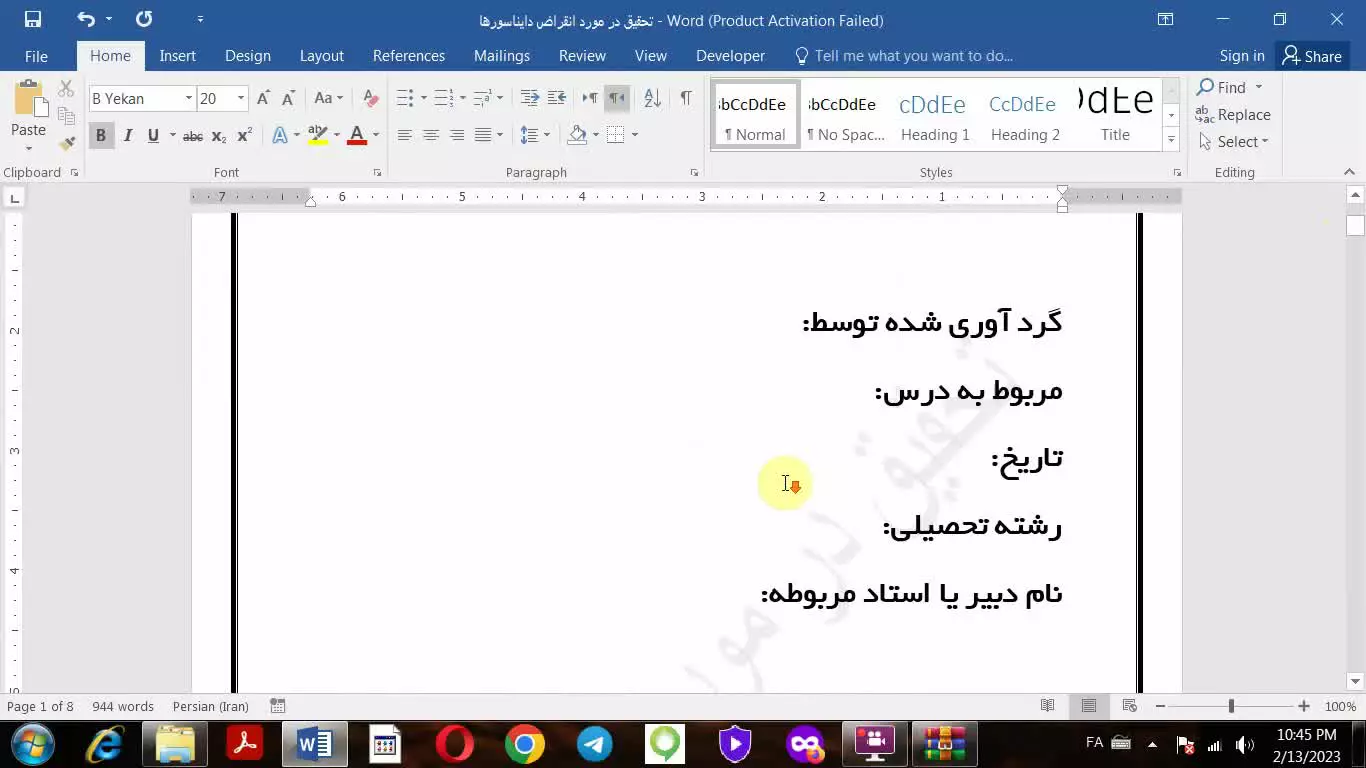The height and width of the screenshot is (768, 1366).
Task: Align text left
Action: tap(404, 135)
